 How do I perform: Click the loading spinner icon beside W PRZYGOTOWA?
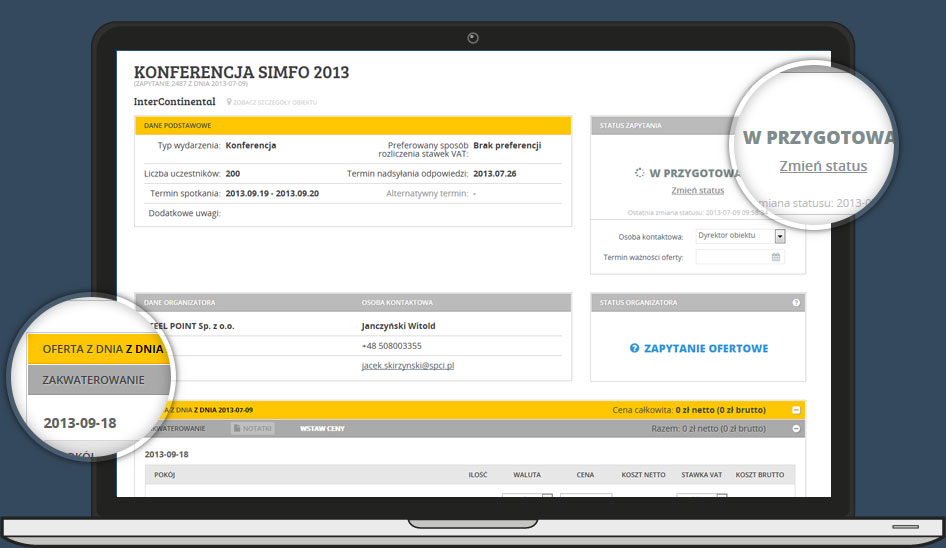(x=639, y=173)
